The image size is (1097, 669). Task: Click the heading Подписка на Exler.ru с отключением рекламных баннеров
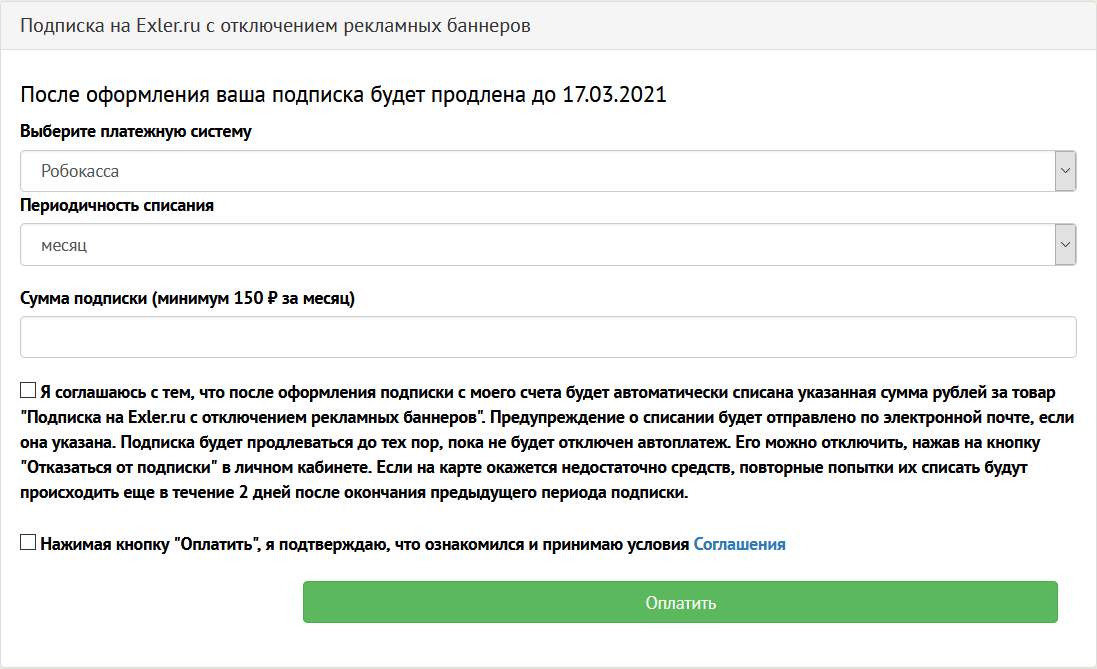[275, 26]
